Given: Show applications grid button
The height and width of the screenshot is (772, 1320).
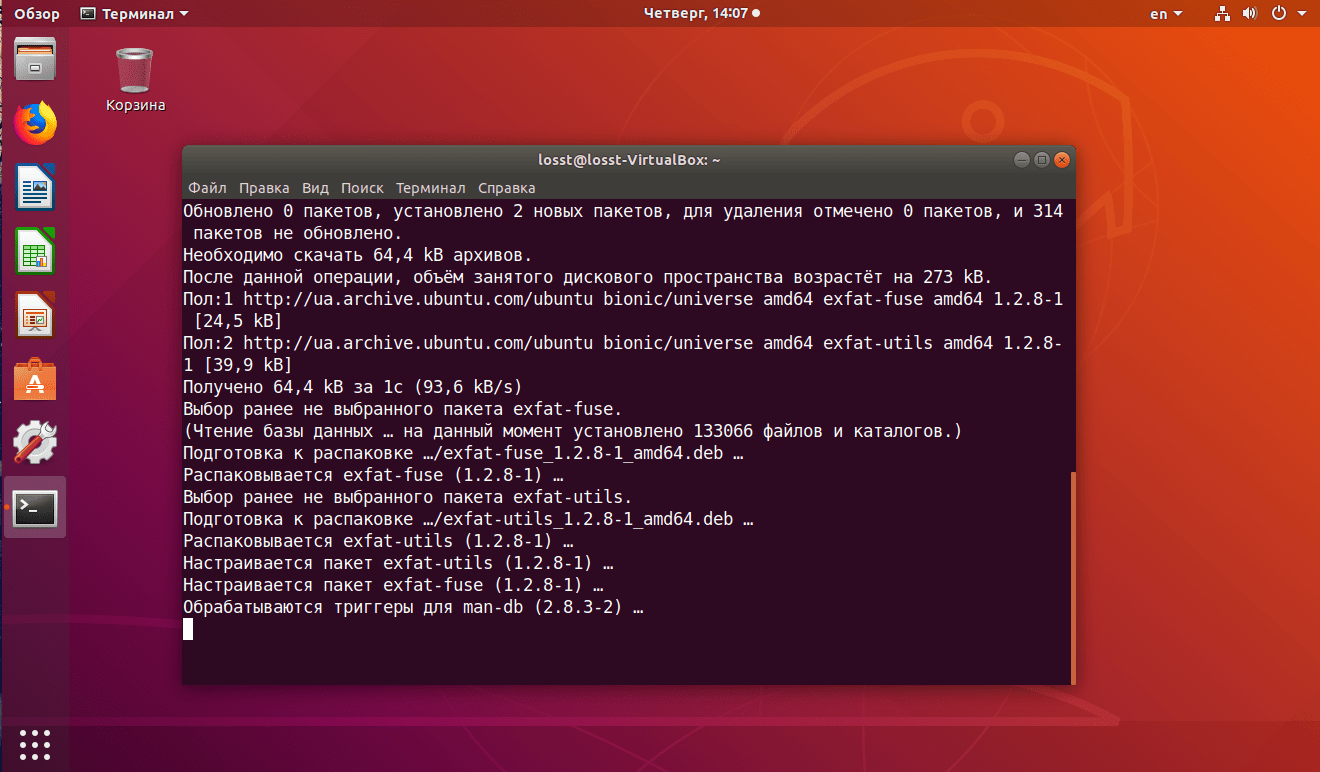Looking at the screenshot, I should [35, 745].
